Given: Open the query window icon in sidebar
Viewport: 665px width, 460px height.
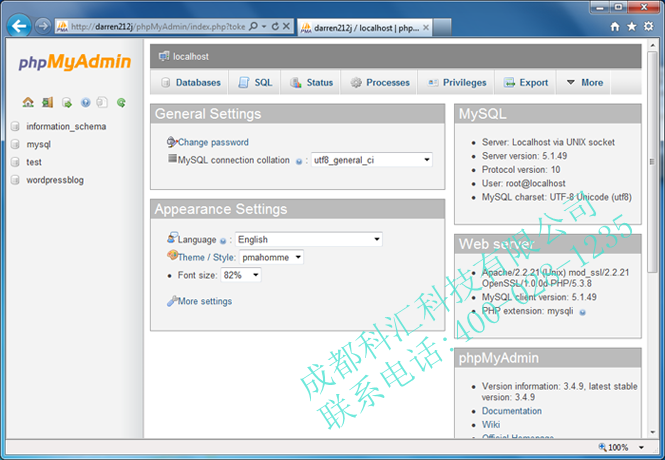Looking at the screenshot, I should (x=67, y=102).
